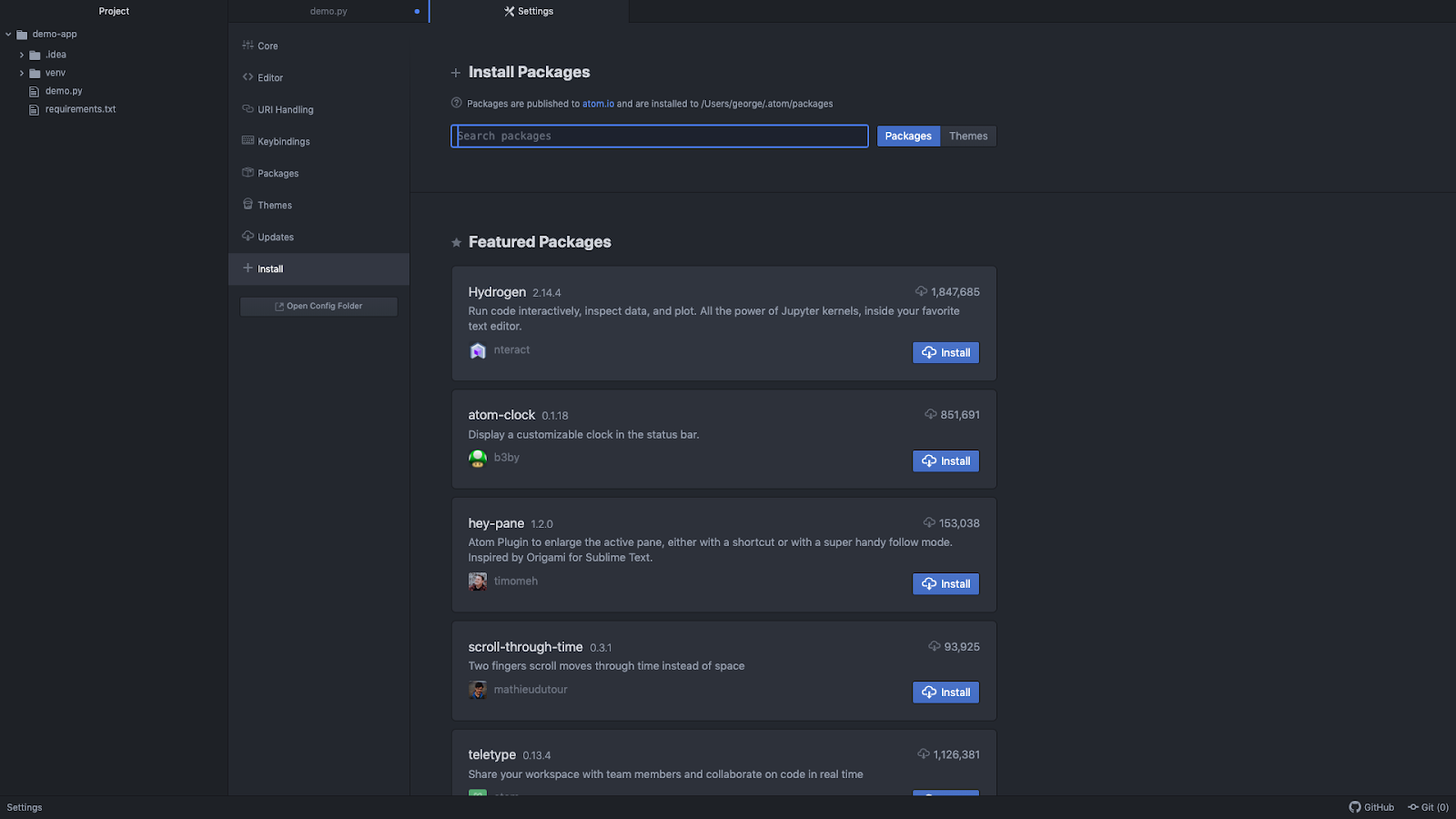Image resolution: width=1456 pixels, height=819 pixels.
Task: Click the Editor code brackets icon
Action: point(248,76)
